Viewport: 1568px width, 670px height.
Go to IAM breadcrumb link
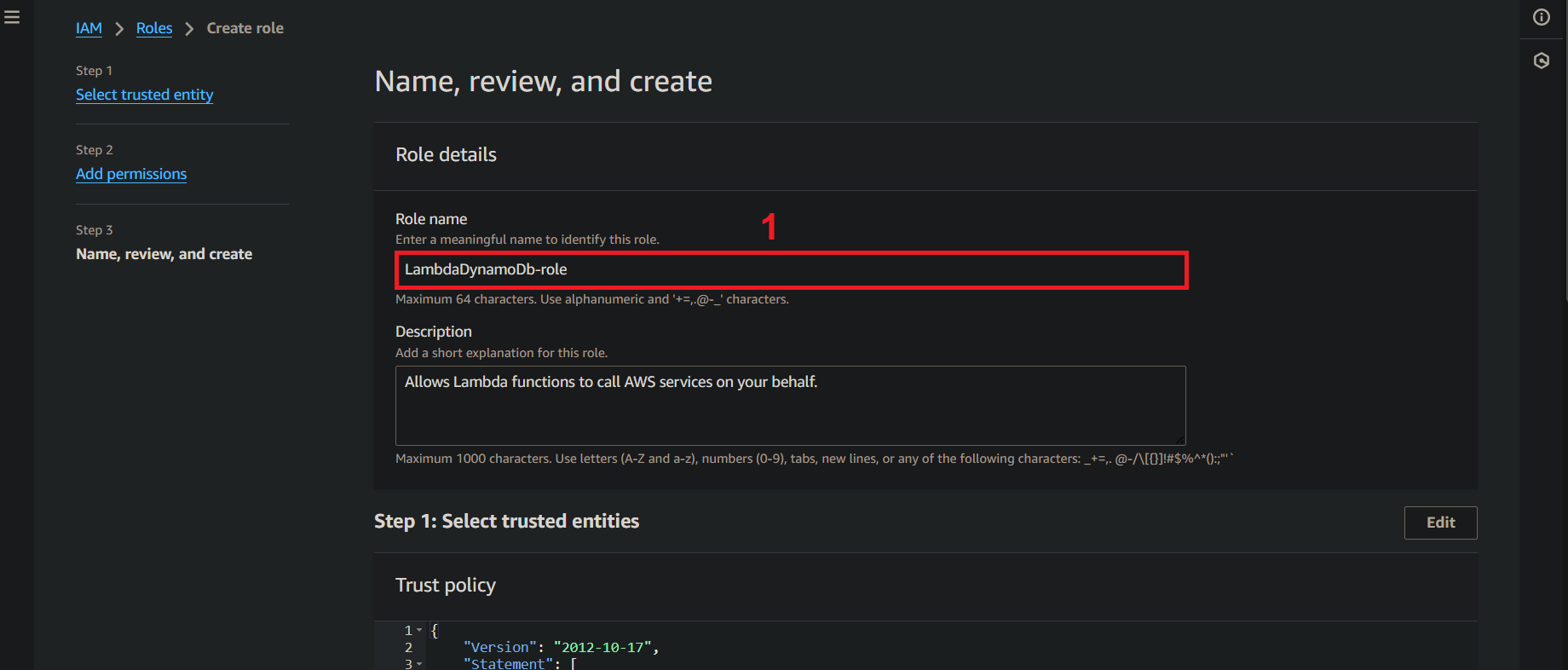tap(89, 28)
